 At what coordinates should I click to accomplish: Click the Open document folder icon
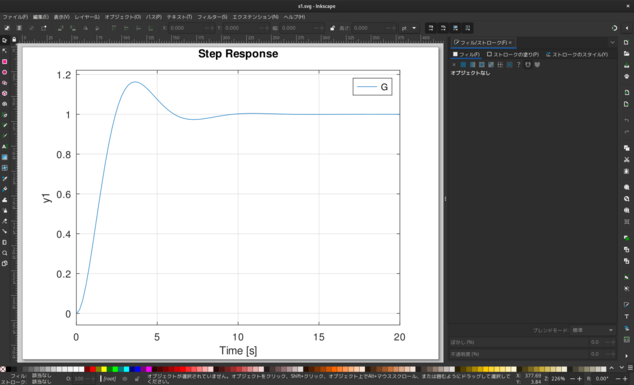click(x=626, y=53)
